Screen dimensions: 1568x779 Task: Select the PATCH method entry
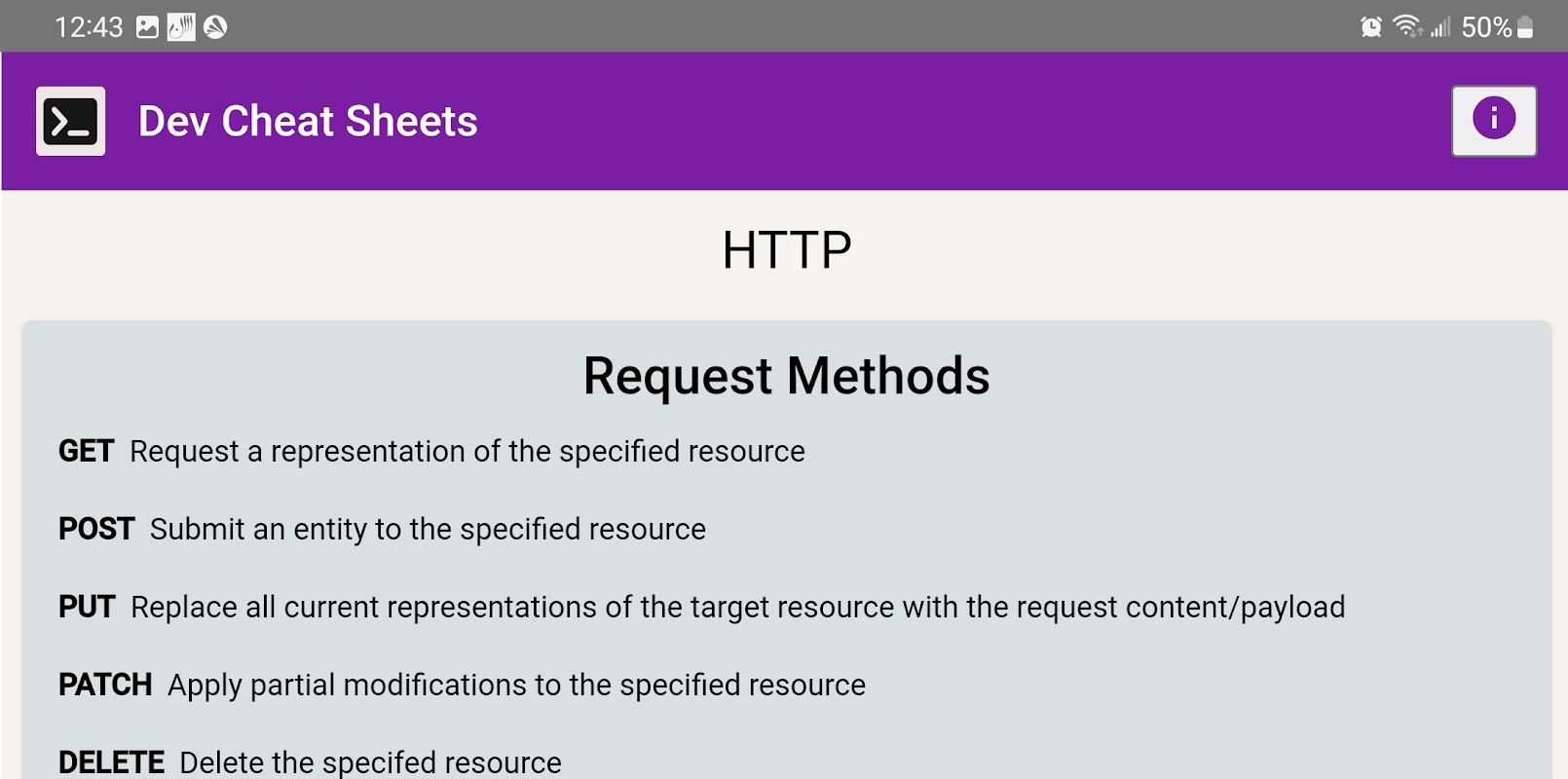(105, 686)
